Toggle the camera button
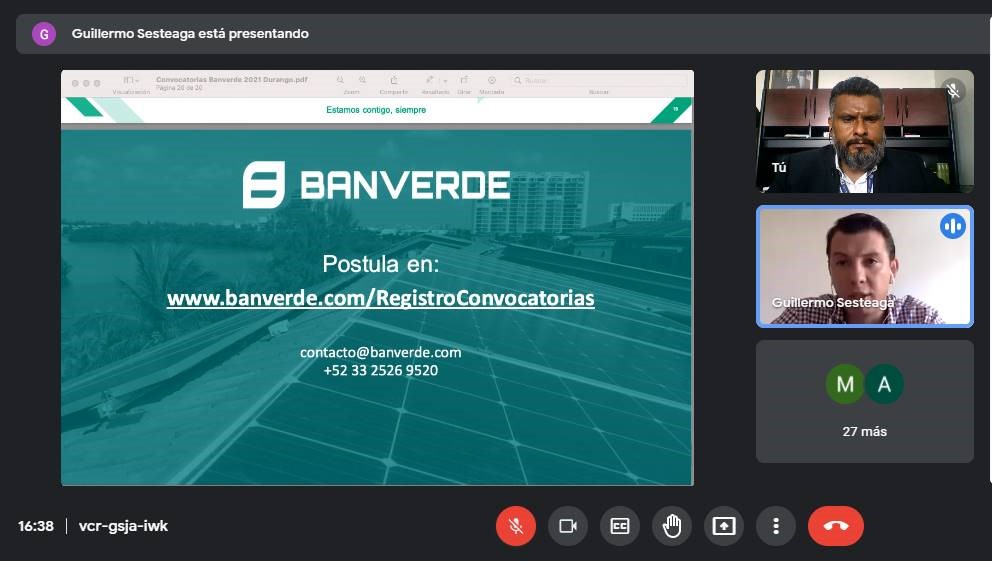Screen dimensions: 992x561 point(567,526)
